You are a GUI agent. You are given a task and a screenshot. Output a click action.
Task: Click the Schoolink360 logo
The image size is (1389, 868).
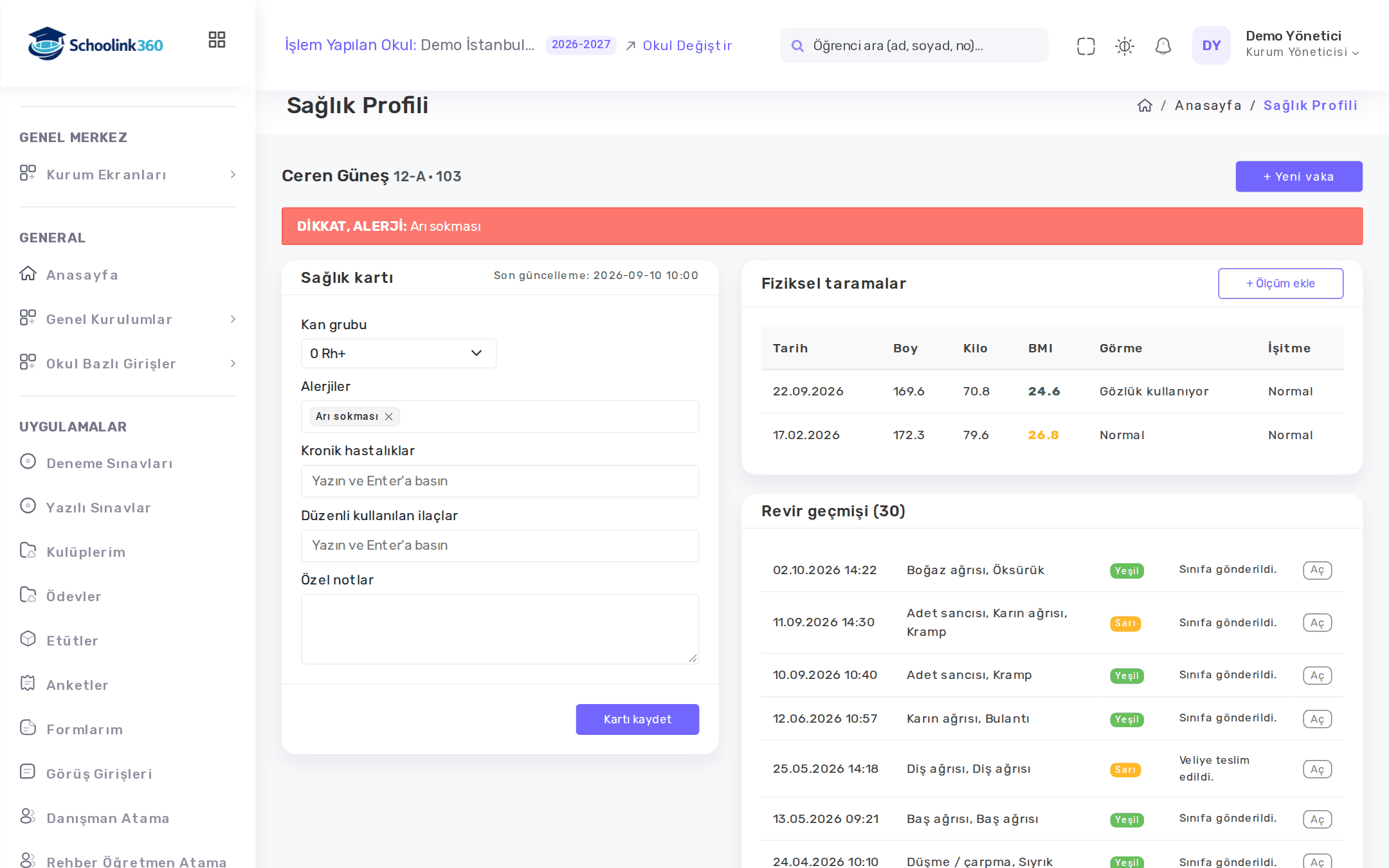tap(95, 44)
